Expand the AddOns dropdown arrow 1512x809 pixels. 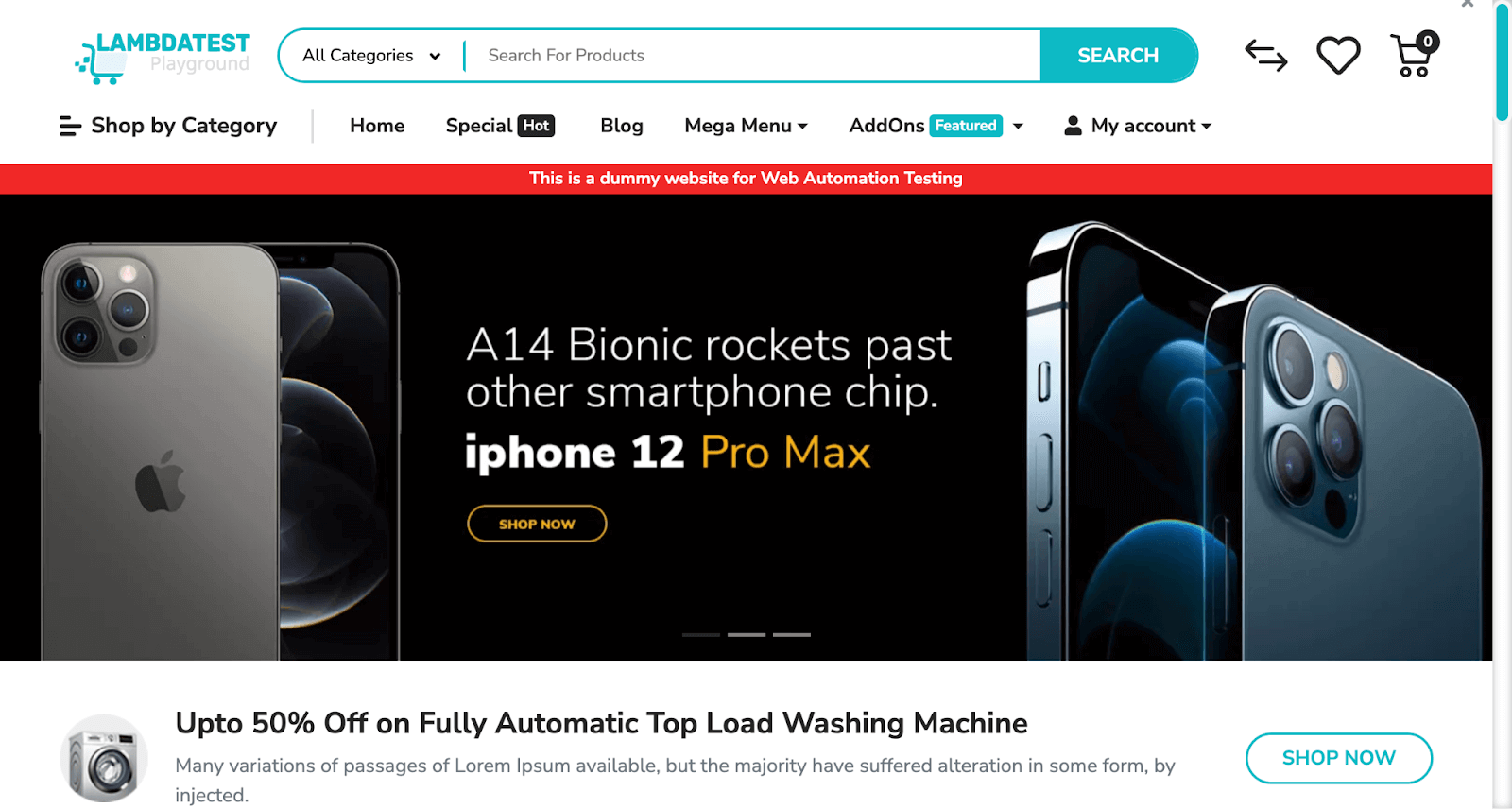click(1018, 126)
